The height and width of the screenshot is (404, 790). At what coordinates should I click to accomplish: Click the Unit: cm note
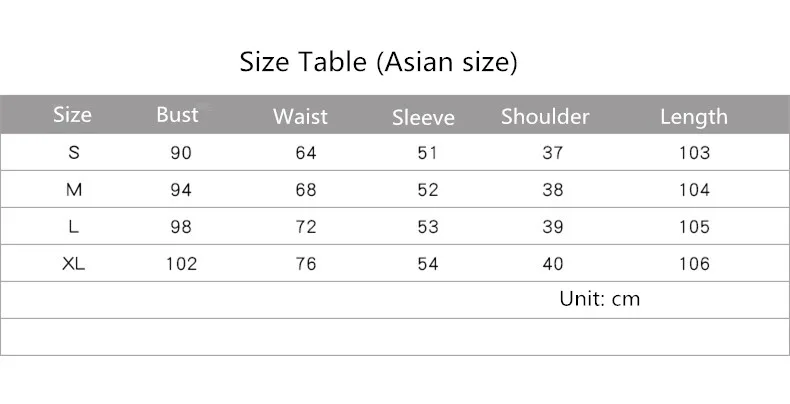point(600,299)
